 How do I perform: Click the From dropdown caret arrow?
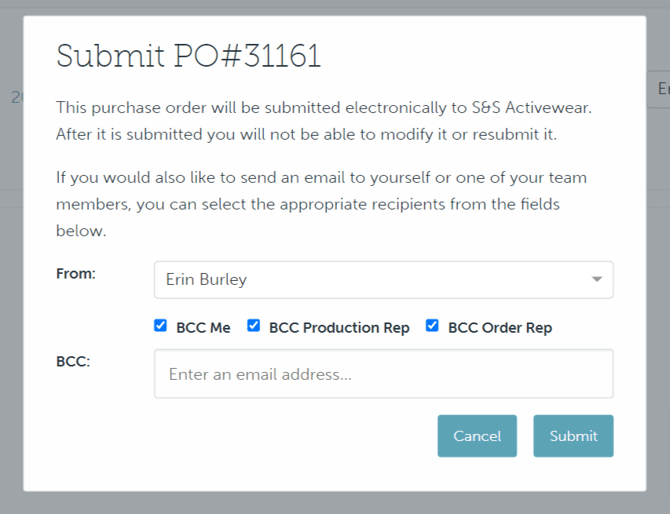[x=597, y=280]
